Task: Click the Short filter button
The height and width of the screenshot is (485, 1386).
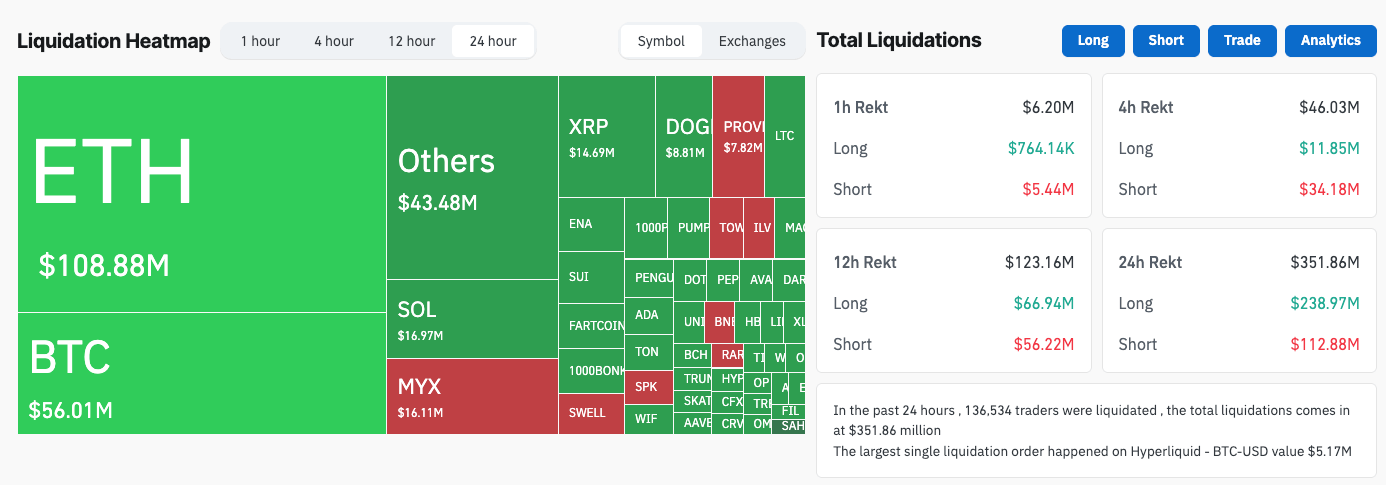Action: pos(1166,40)
